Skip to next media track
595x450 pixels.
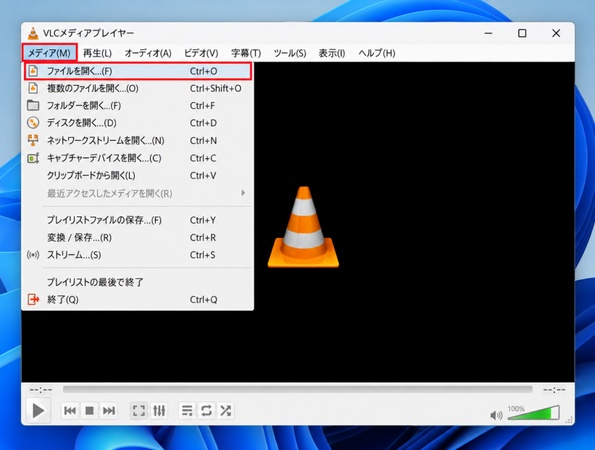coord(109,411)
